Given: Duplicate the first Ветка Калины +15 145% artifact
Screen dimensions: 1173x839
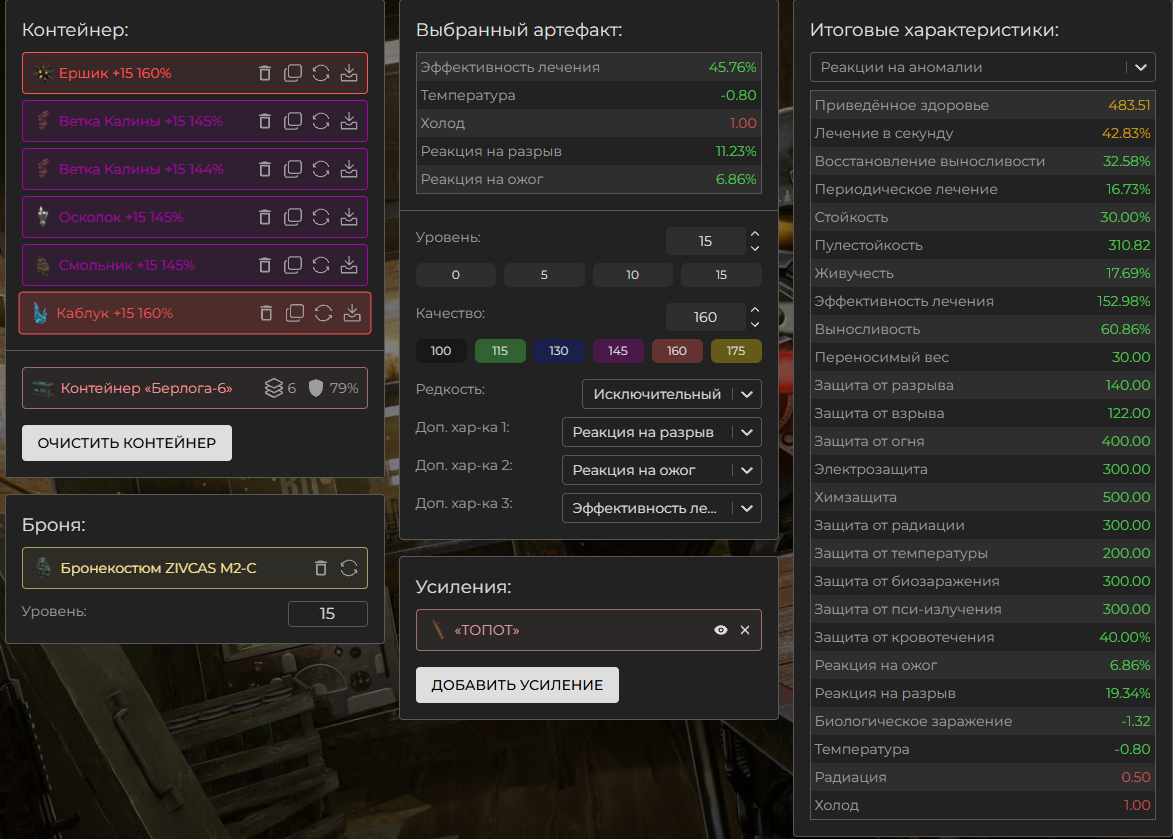Looking at the screenshot, I should pos(293,121).
